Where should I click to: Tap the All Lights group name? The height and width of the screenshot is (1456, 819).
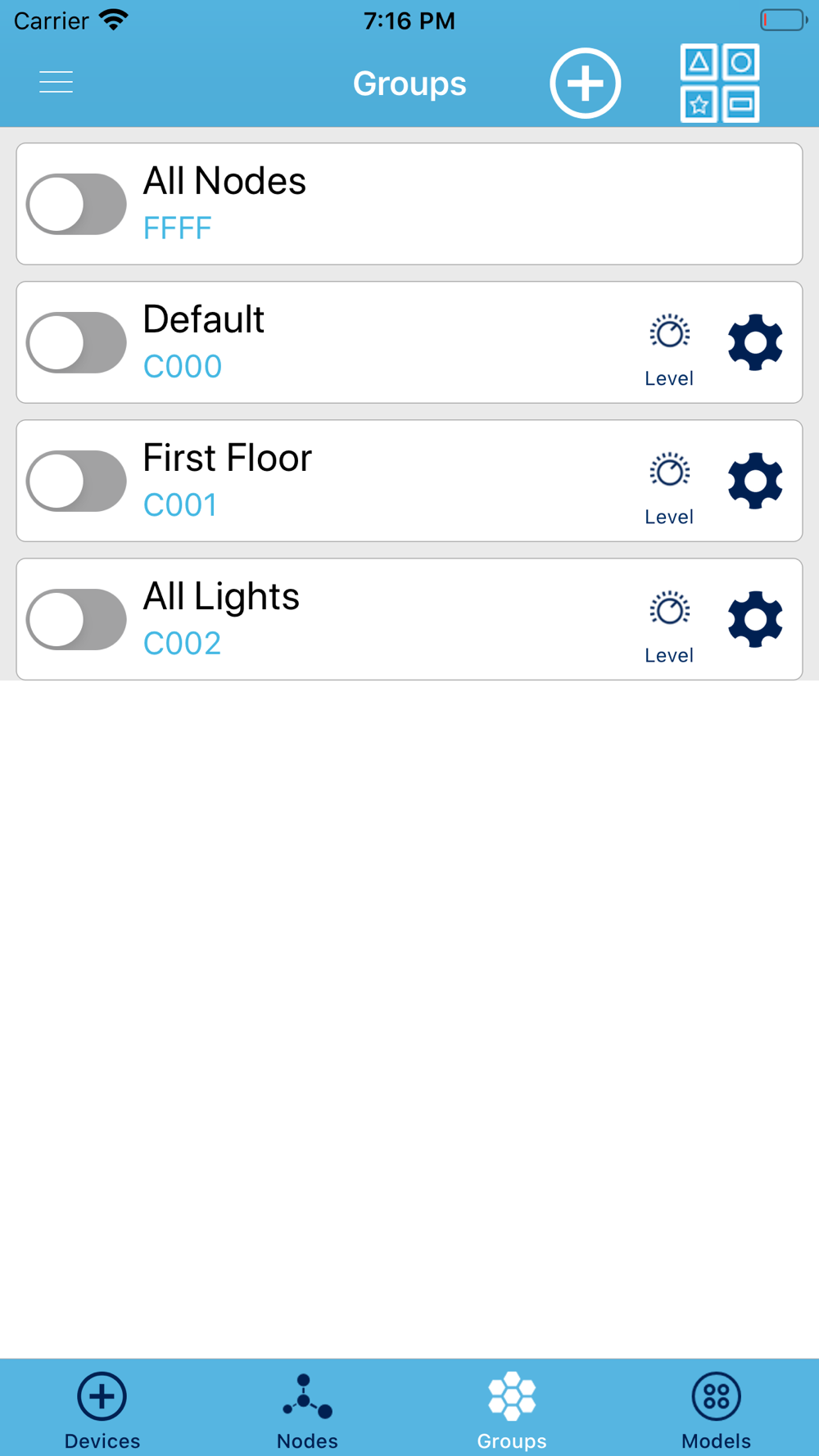[221, 596]
